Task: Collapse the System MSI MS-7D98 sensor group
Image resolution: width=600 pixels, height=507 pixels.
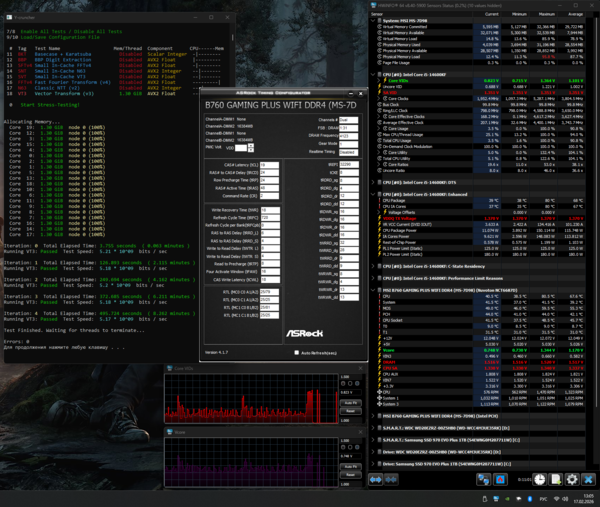Action: click(373, 21)
